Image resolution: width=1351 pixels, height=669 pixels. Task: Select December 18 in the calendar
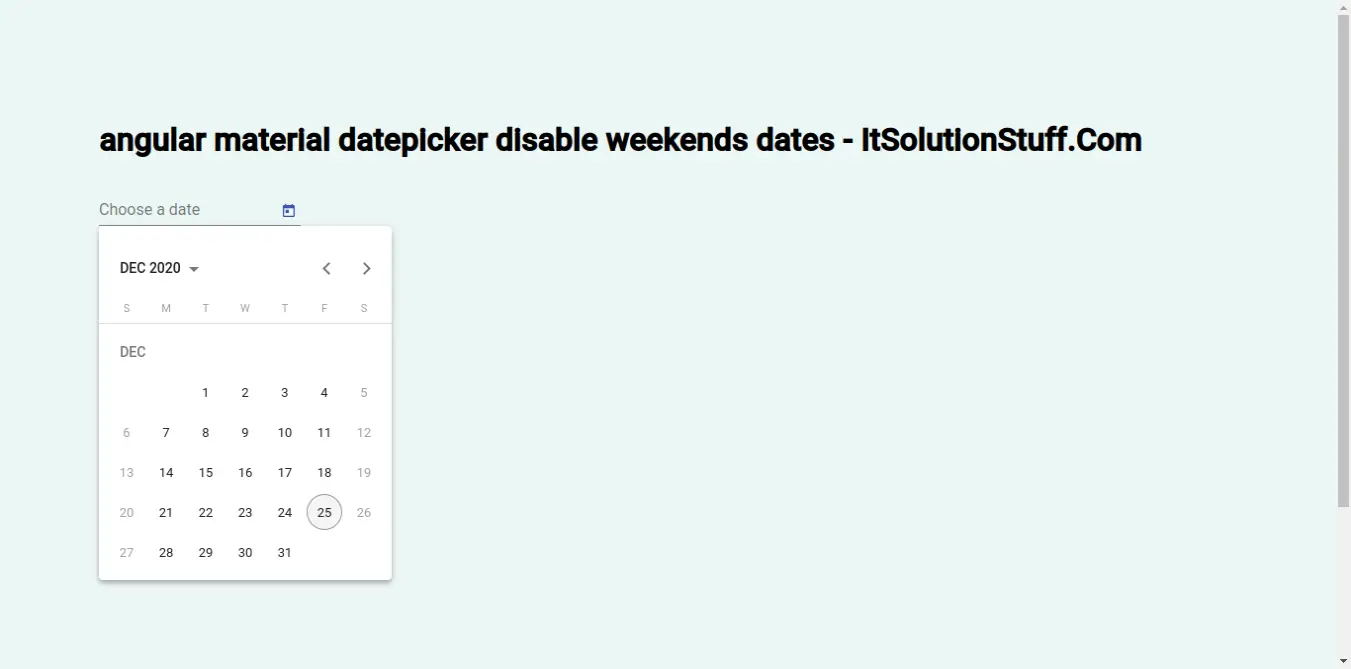point(324,472)
